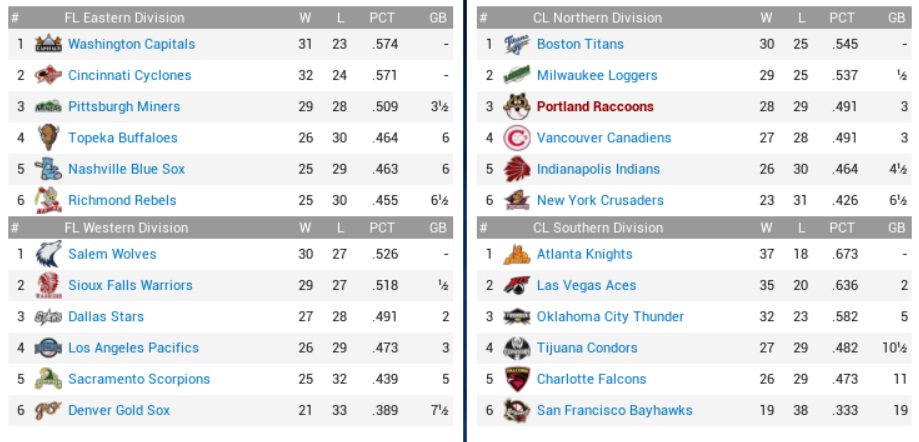
Task: Click PCT column header in FL Western Division
Action: (382, 228)
